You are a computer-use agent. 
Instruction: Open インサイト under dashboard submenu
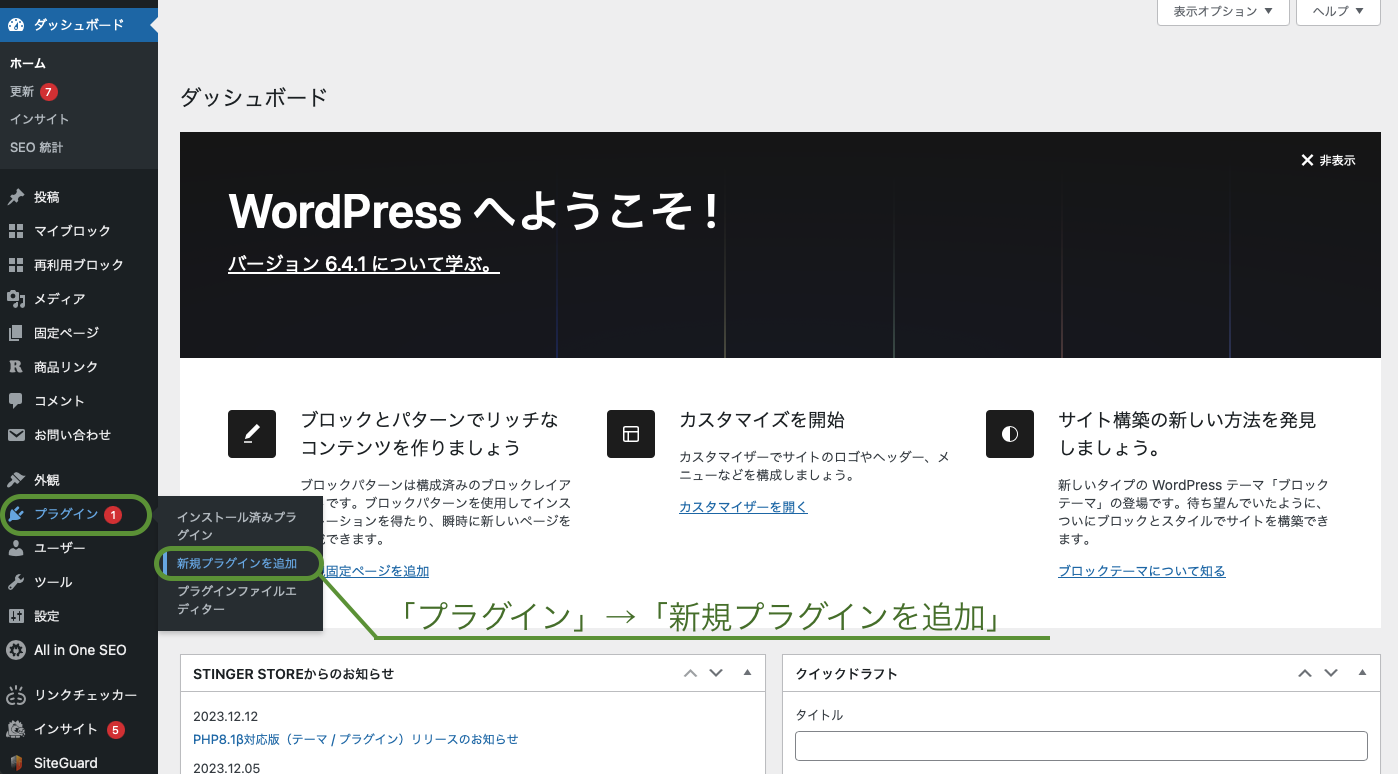point(40,119)
